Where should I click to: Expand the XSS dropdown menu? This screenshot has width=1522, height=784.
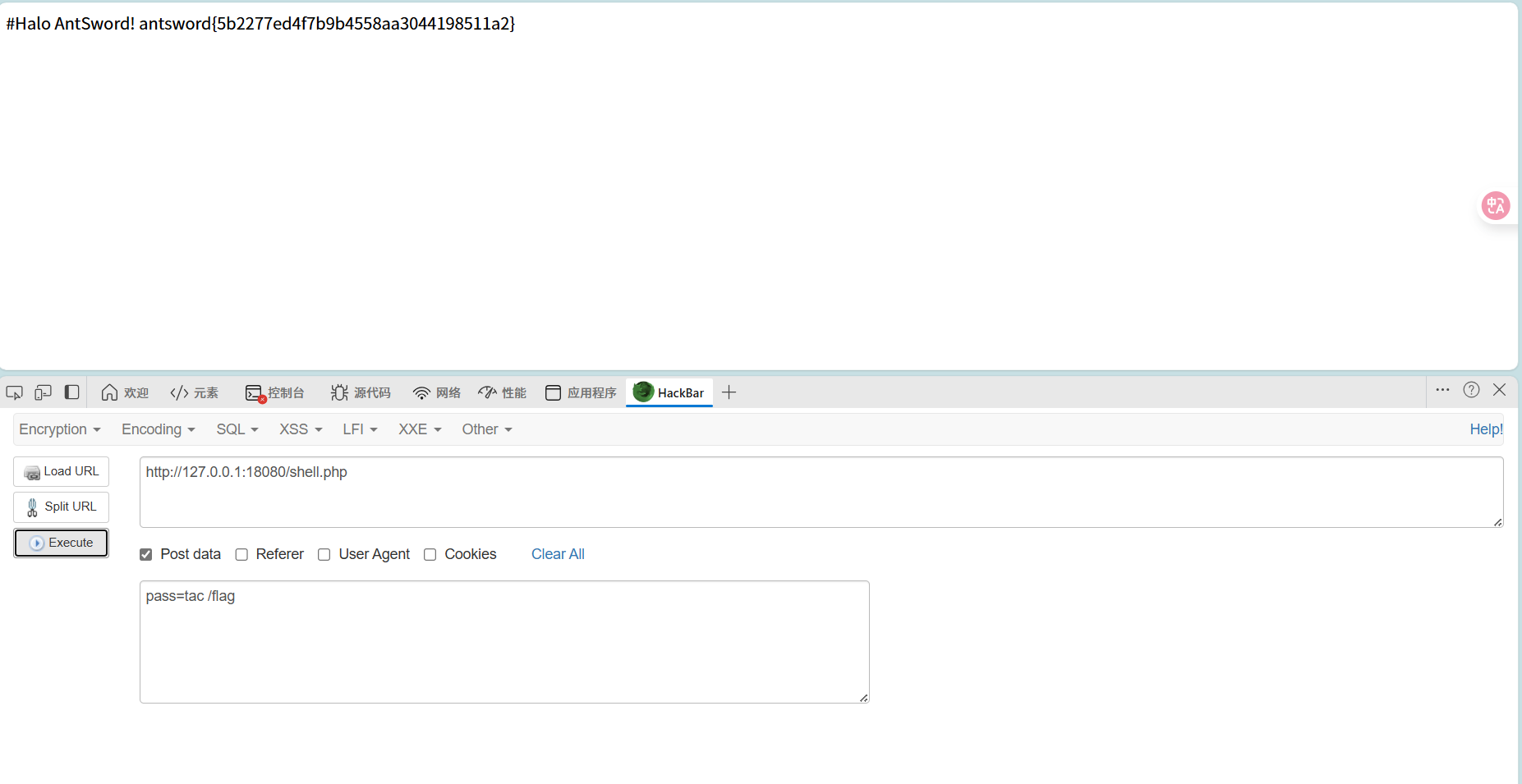pos(300,429)
